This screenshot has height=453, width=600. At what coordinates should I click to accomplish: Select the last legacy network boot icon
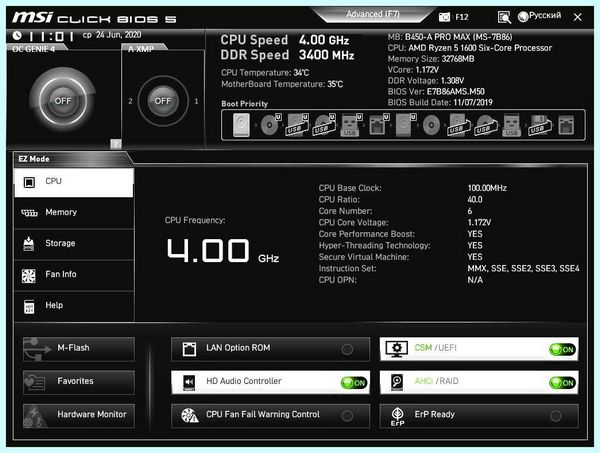[x=566, y=125]
